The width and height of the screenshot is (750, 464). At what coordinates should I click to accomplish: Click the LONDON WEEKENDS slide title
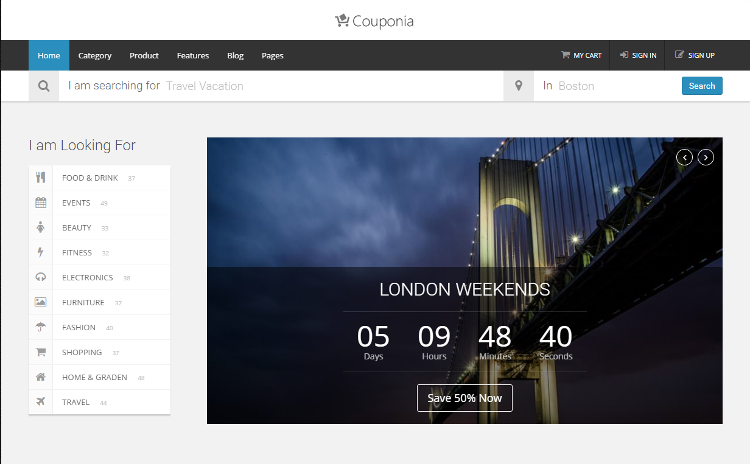tap(465, 289)
